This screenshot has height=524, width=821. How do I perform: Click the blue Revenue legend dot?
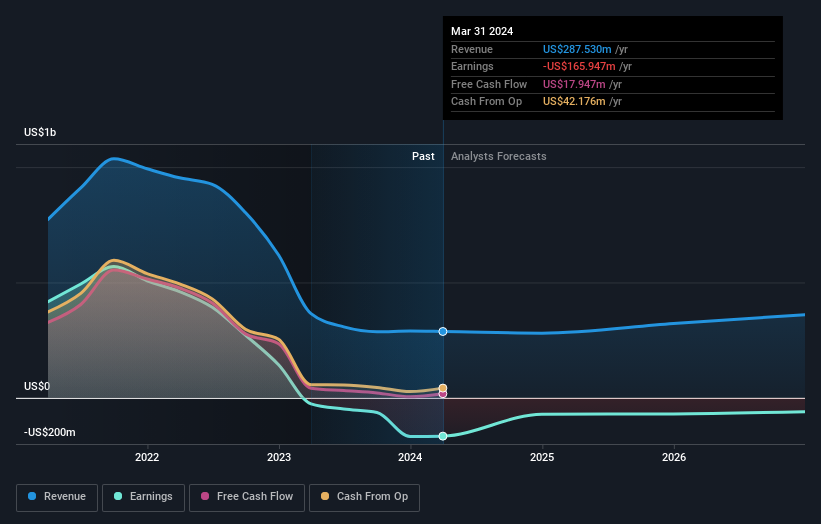32,496
